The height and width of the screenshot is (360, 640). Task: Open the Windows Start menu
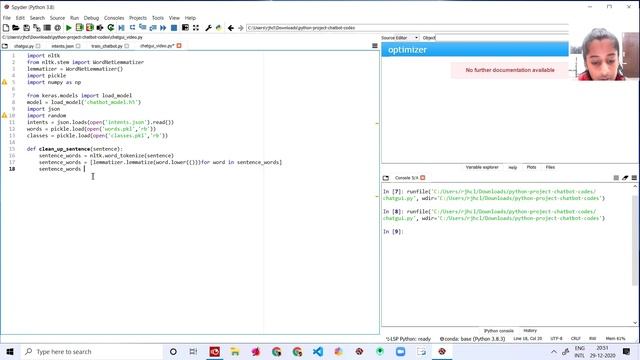tap(10, 351)
